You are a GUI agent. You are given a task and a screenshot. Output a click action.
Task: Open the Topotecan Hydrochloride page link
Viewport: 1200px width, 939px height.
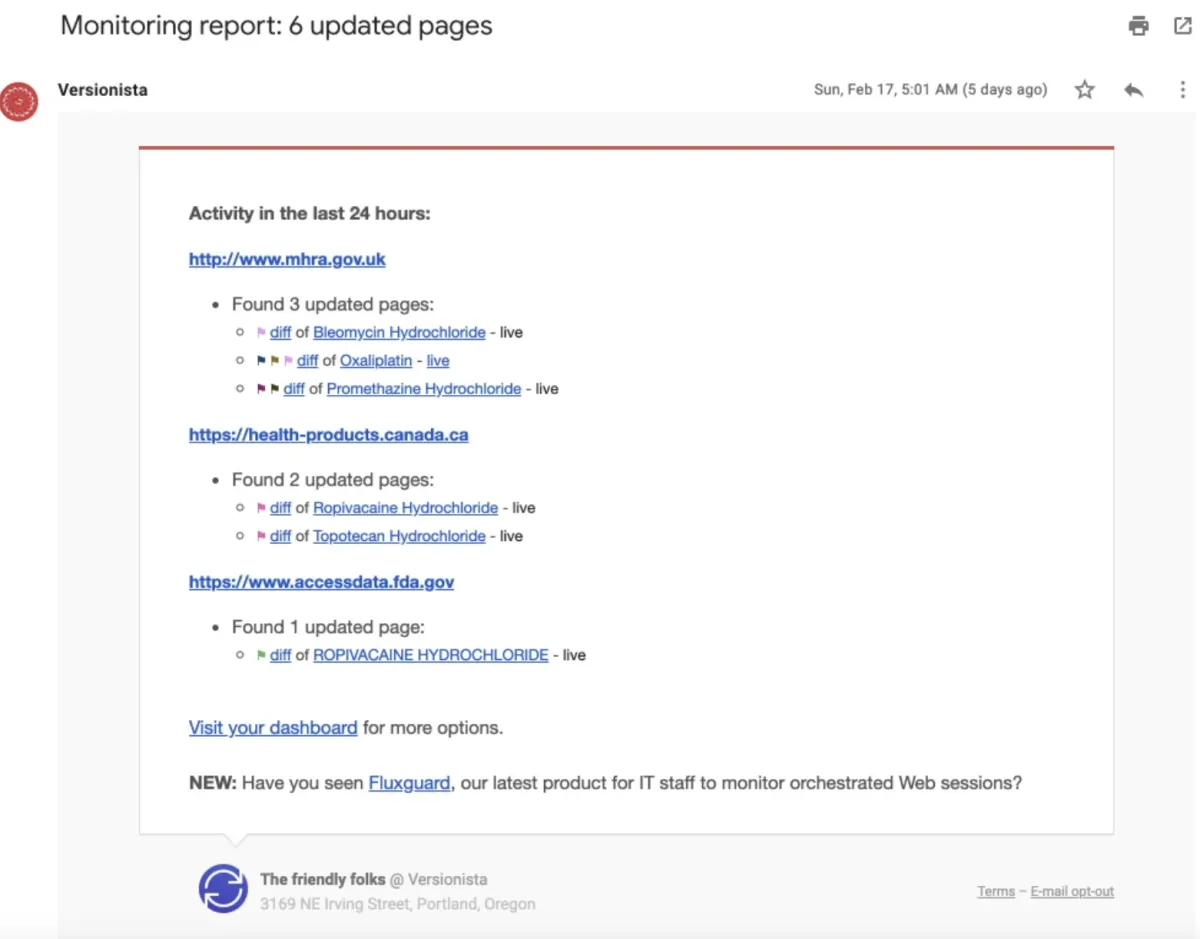point(399,536)
